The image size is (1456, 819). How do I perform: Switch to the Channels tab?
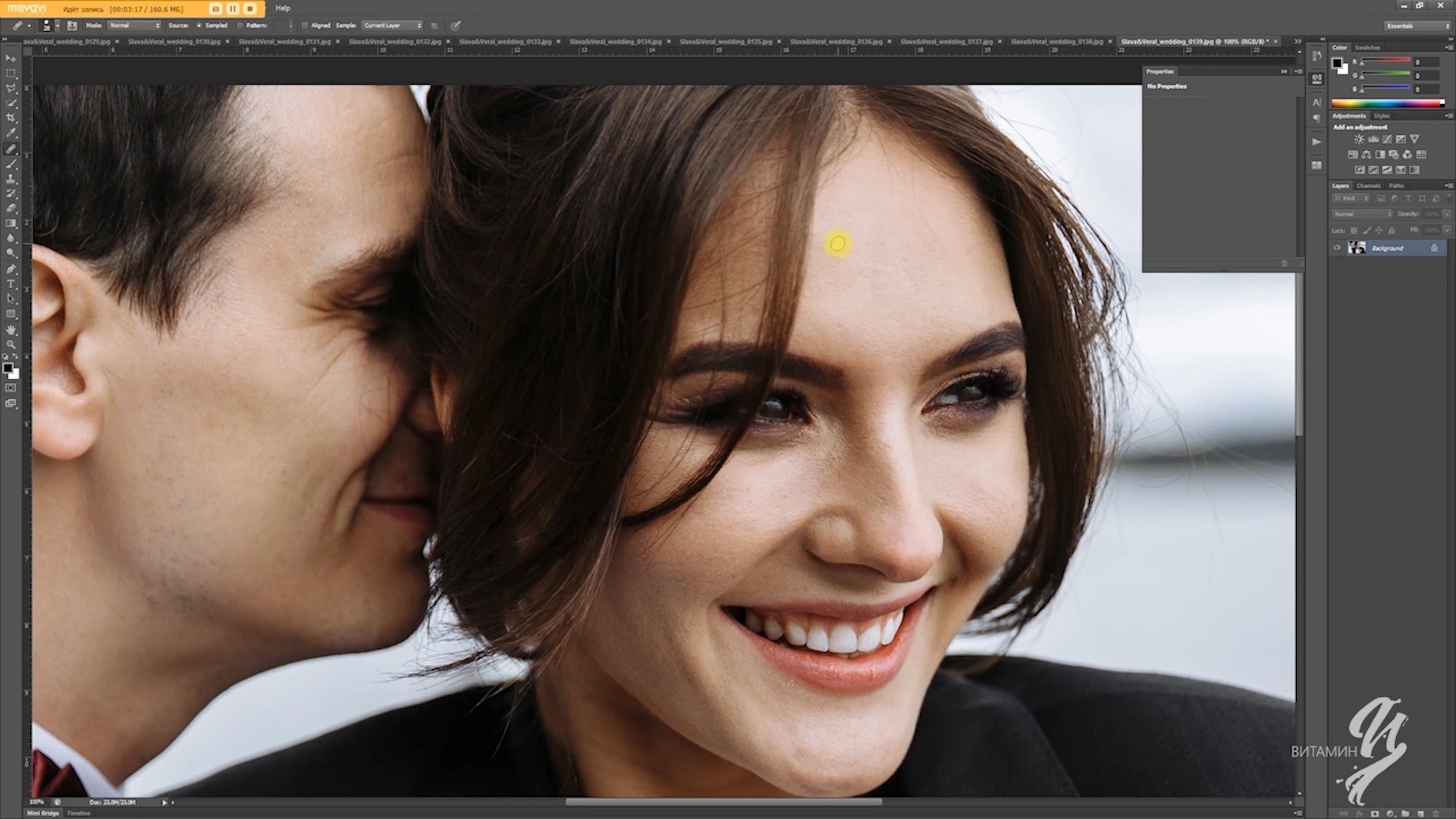tap(1368, 186)
